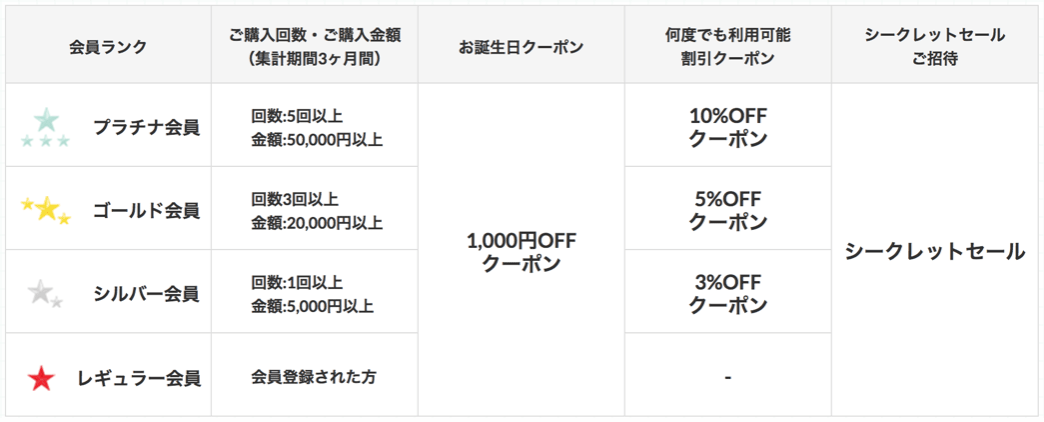Click the シークレットセール ご招待 header
Image resolution: width=1044 pixels, height=422 pixels.
click(x=934, y=47)
